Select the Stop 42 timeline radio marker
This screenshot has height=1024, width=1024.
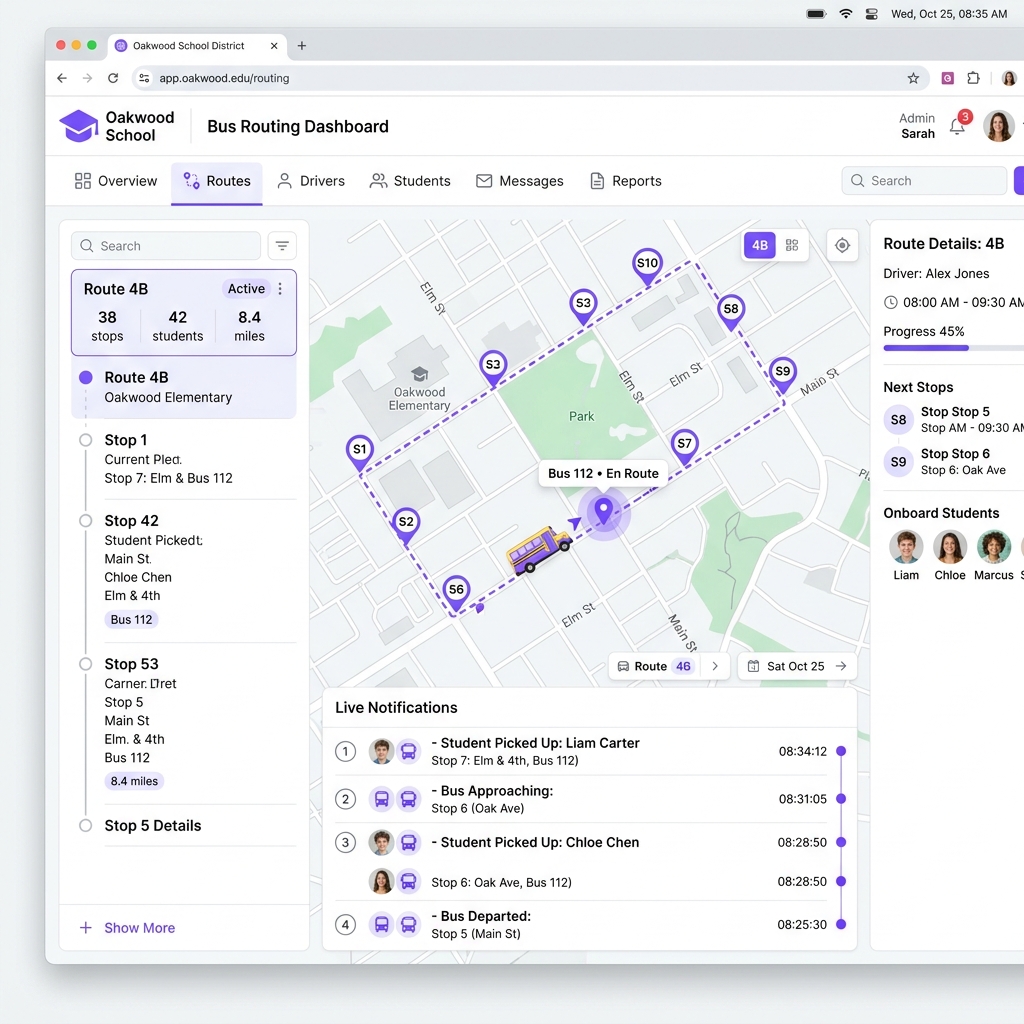86,520
